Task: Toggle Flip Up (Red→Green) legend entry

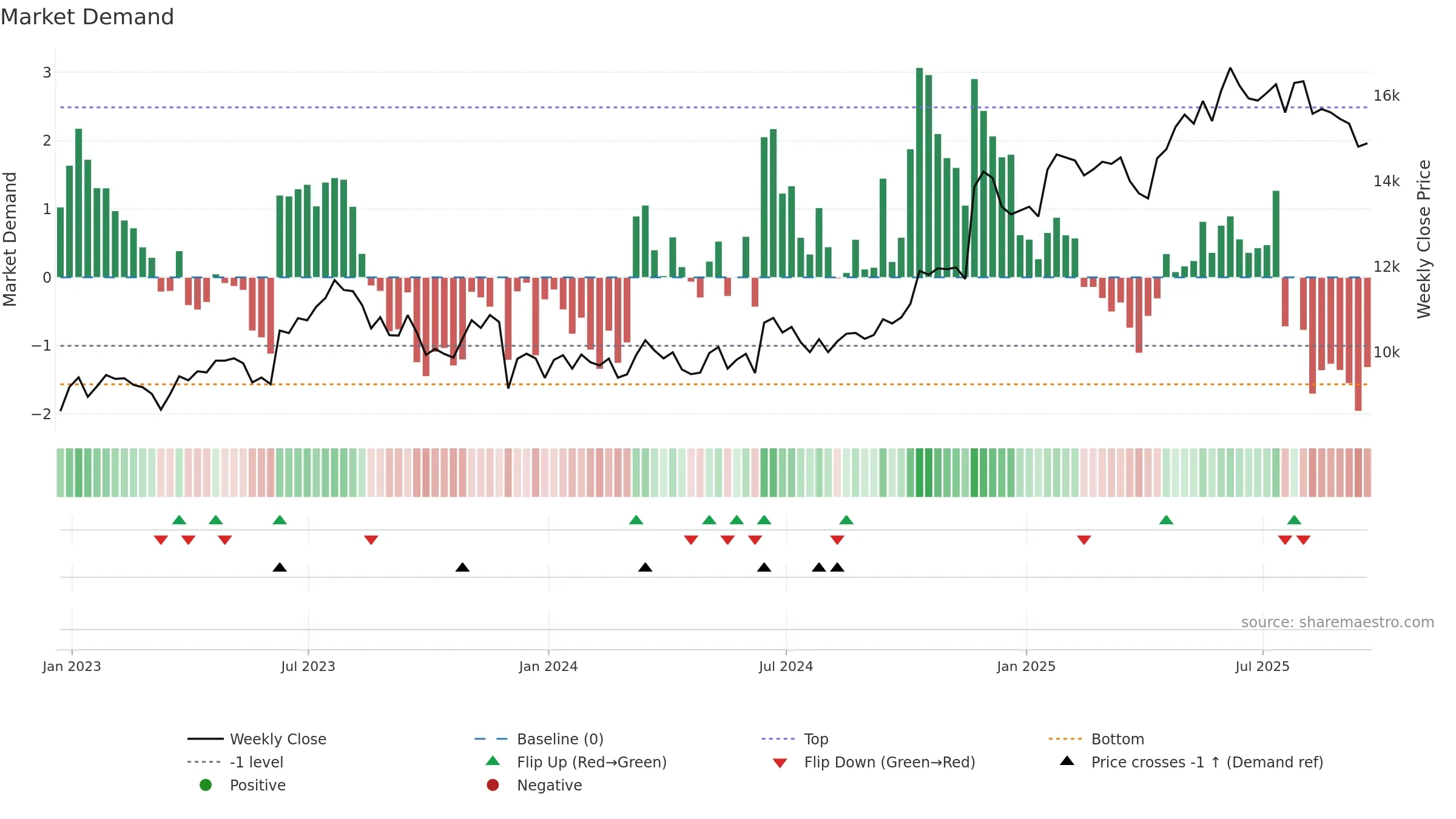Action: tap(576, 762)
